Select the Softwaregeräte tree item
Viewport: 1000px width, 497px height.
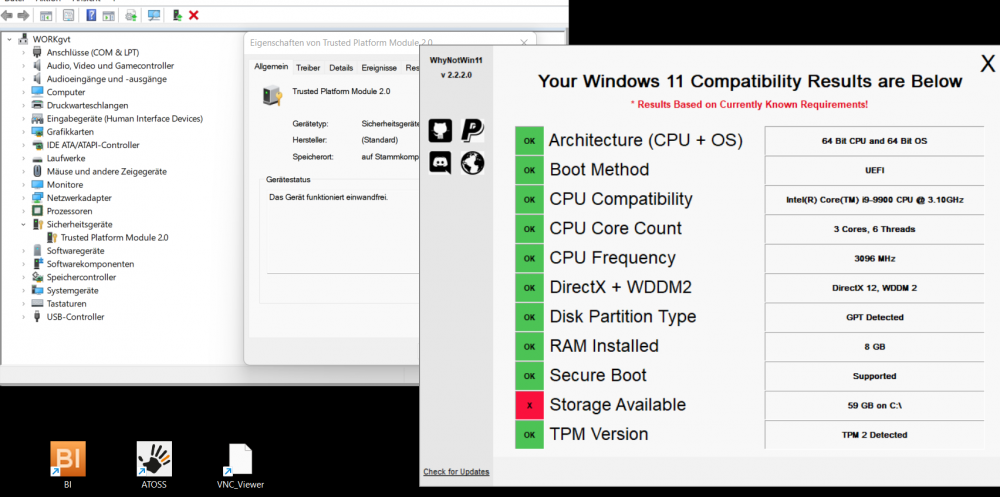(75, 251)
